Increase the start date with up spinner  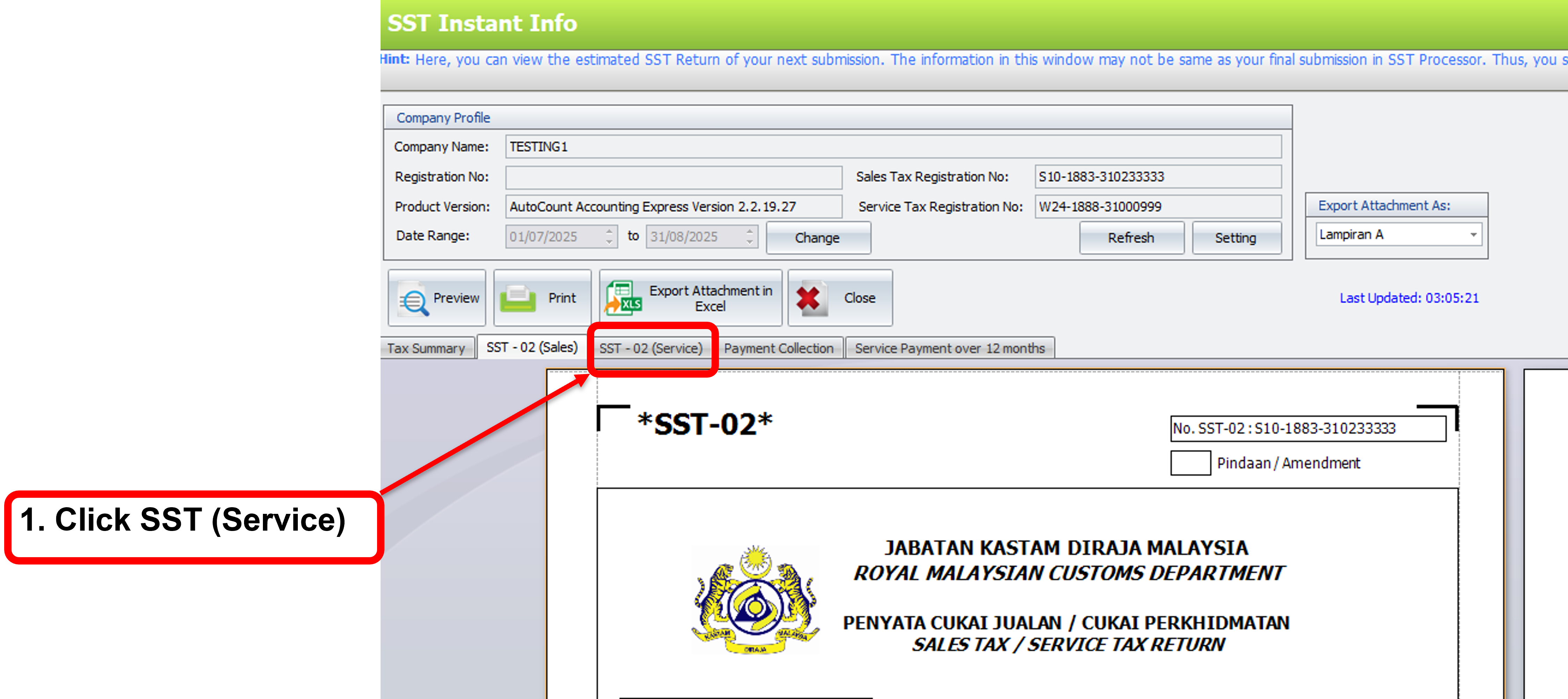(609, 231)
